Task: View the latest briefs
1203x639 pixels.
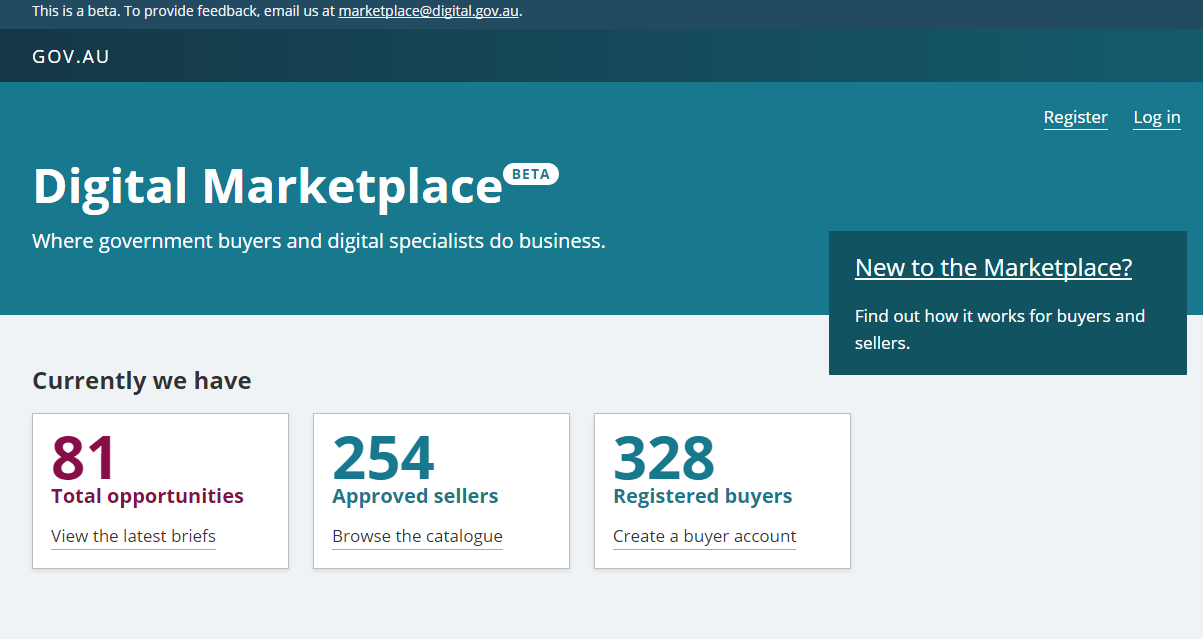Action: click(x=133, y=536)
